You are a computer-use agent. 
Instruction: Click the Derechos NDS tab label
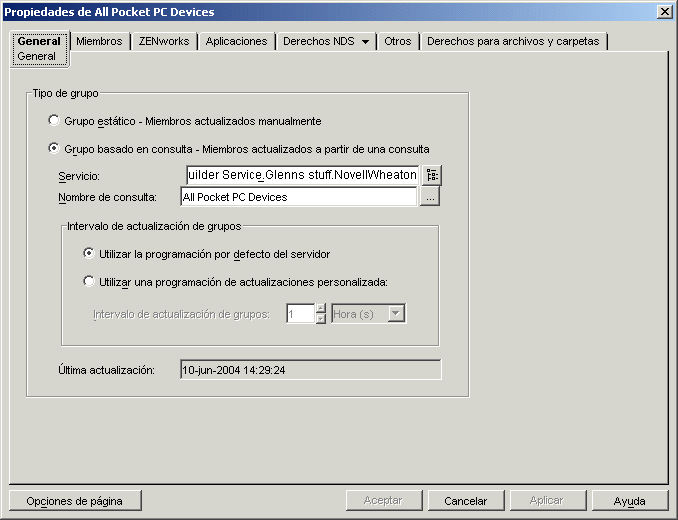pos(319,41)
